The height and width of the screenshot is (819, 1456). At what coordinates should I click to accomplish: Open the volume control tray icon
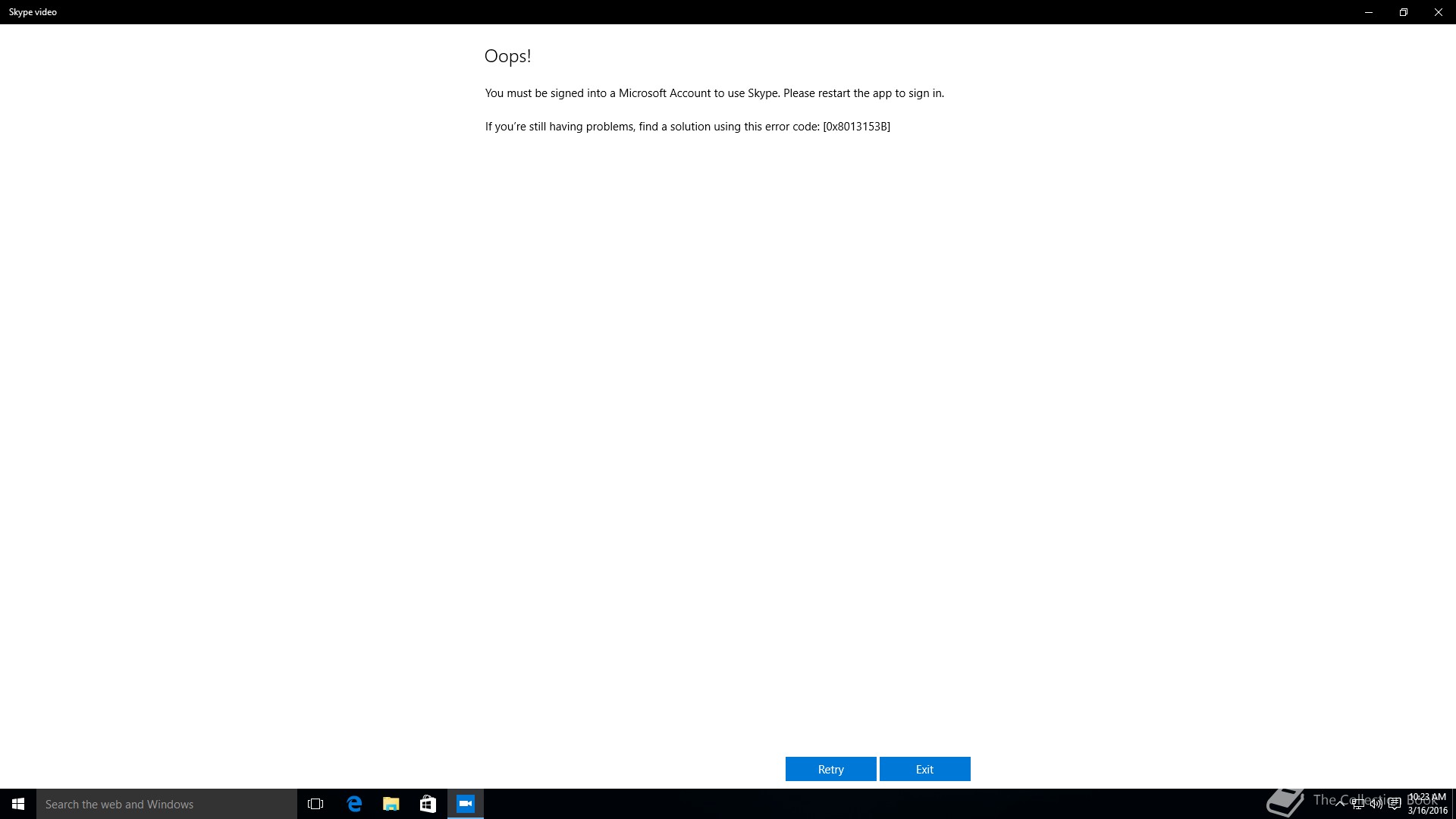tap(1376, 804)
